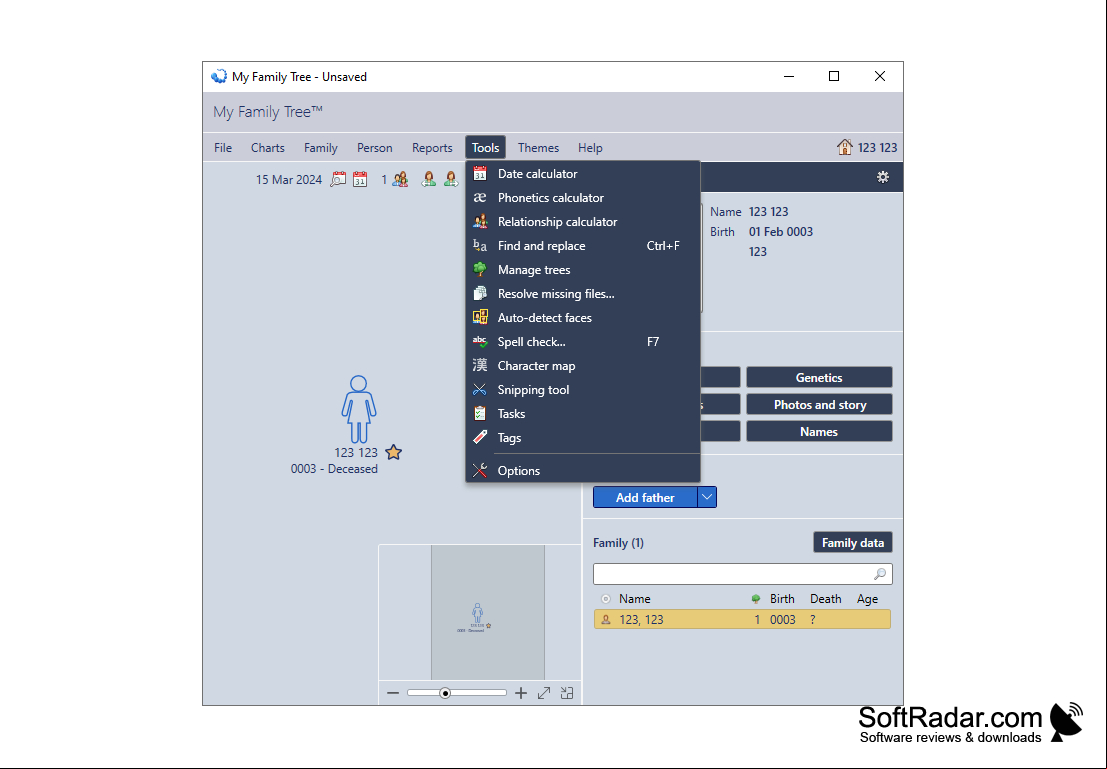1107x769 pixels.
Task: Start the Spell check tool
Action: click(582, 342)
